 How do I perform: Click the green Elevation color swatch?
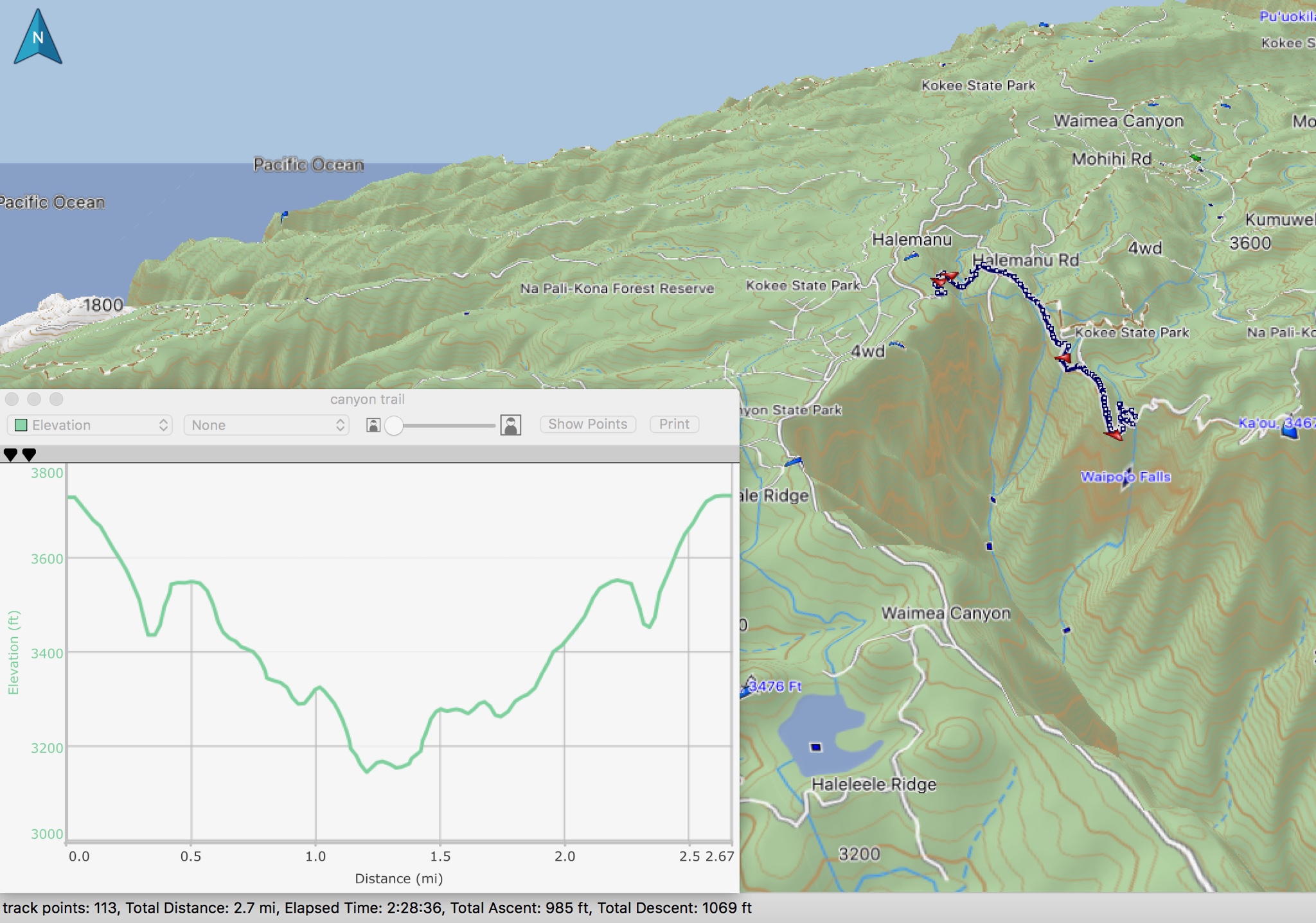tap(21, 425)
